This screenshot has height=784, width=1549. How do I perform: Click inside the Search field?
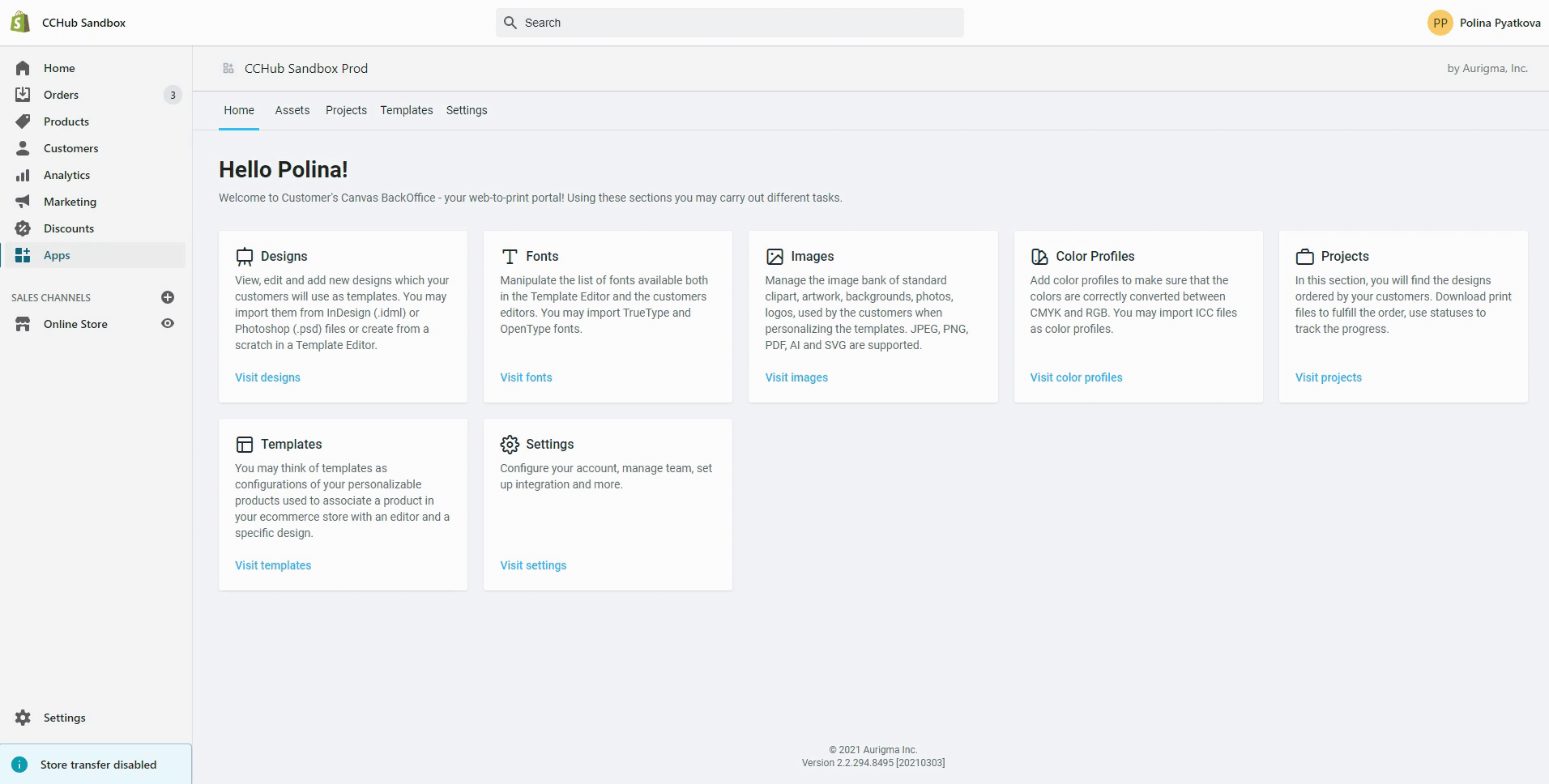coord(728,22)
